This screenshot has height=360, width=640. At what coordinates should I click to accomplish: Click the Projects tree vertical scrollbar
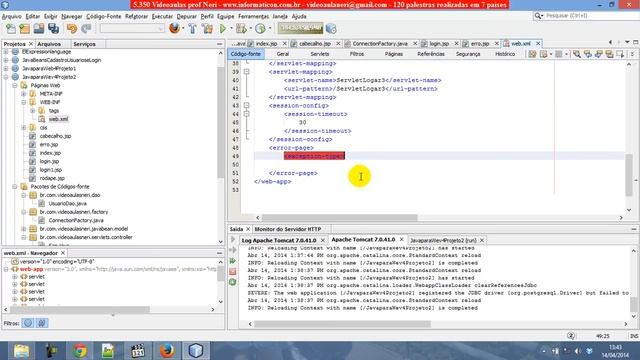[x=221, y=122]
